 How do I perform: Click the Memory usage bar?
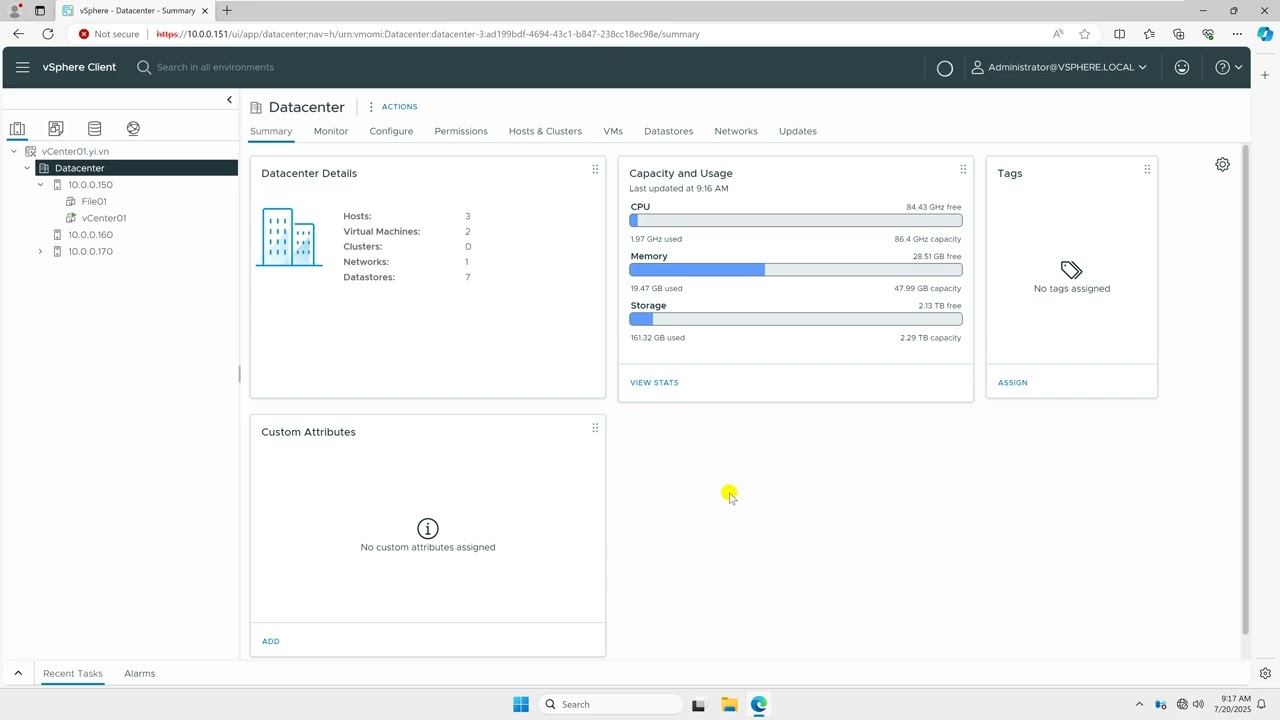coord(796,270)
